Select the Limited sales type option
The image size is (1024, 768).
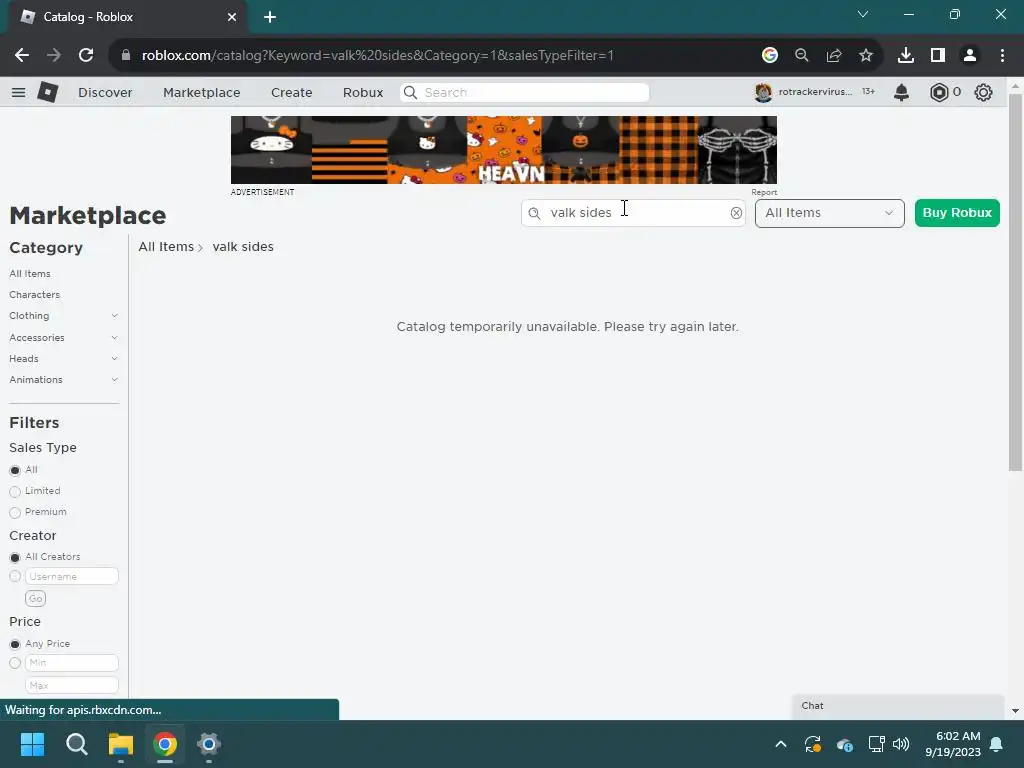pos(15,491)
